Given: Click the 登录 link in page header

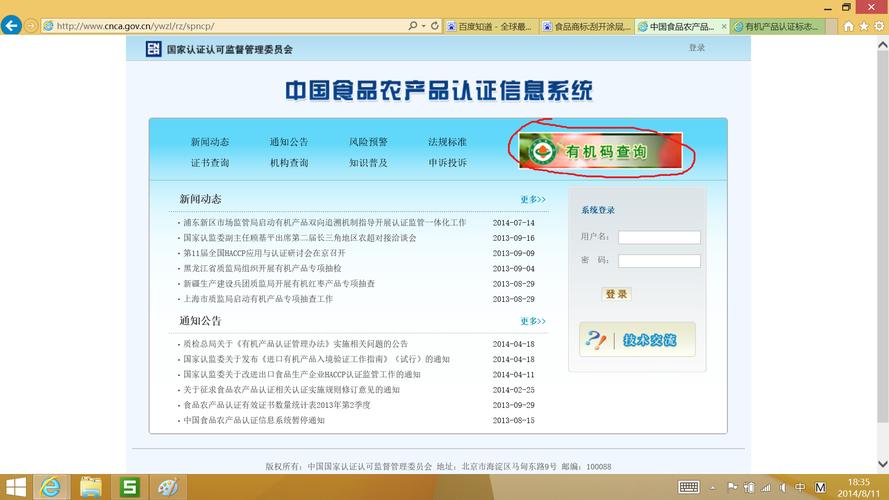Looking at the screenshot, I should point(696,48).
